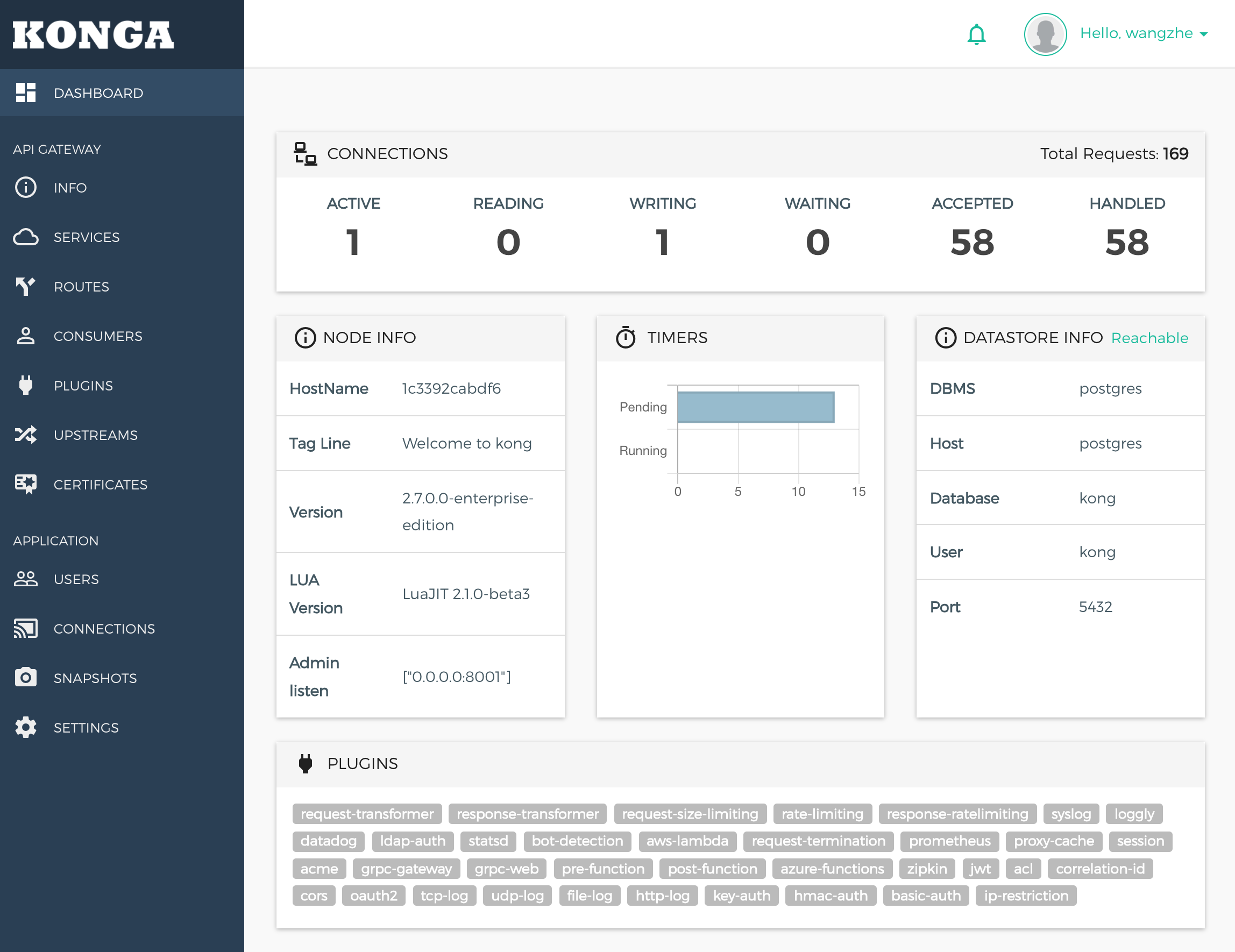Click the Routes fork icon
Viewport: 1235px width, 952px height.
coord(25,287)
